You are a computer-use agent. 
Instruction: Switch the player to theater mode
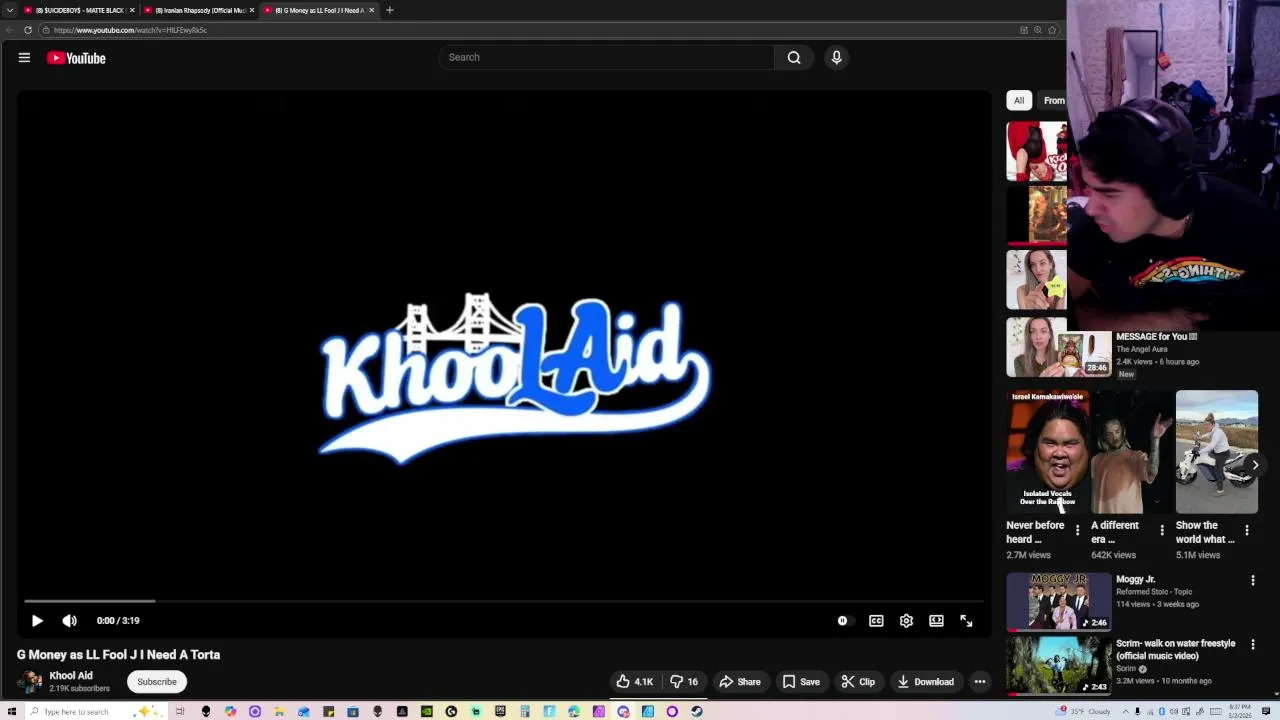[936, 621]
